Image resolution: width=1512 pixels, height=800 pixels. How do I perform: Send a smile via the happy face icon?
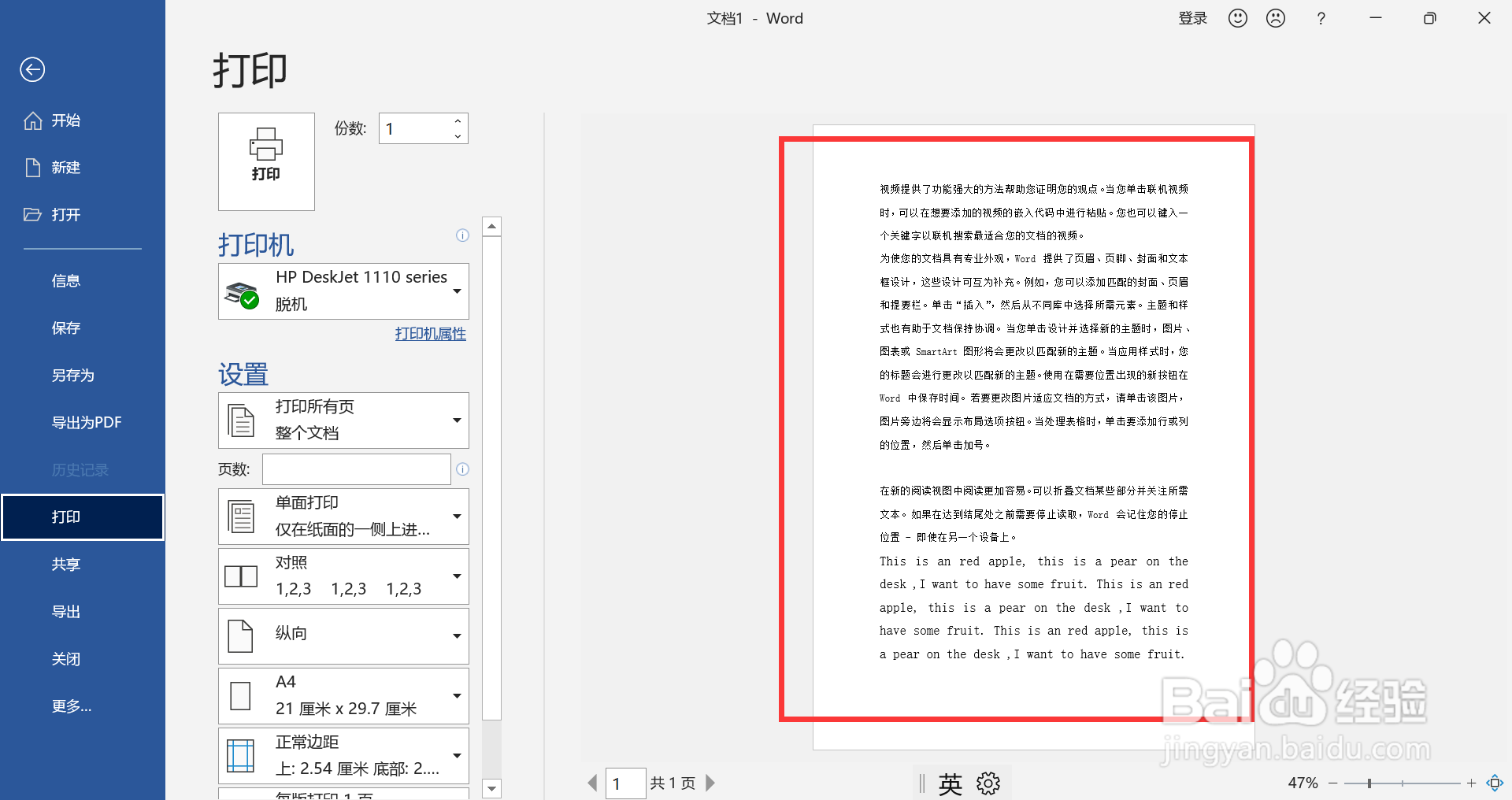pyautogui.click(x=1238, y=18)
